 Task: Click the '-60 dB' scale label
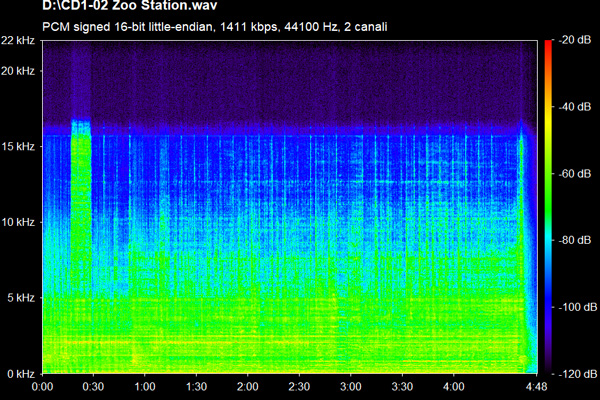pyautogui.click(x=575, y=173)
